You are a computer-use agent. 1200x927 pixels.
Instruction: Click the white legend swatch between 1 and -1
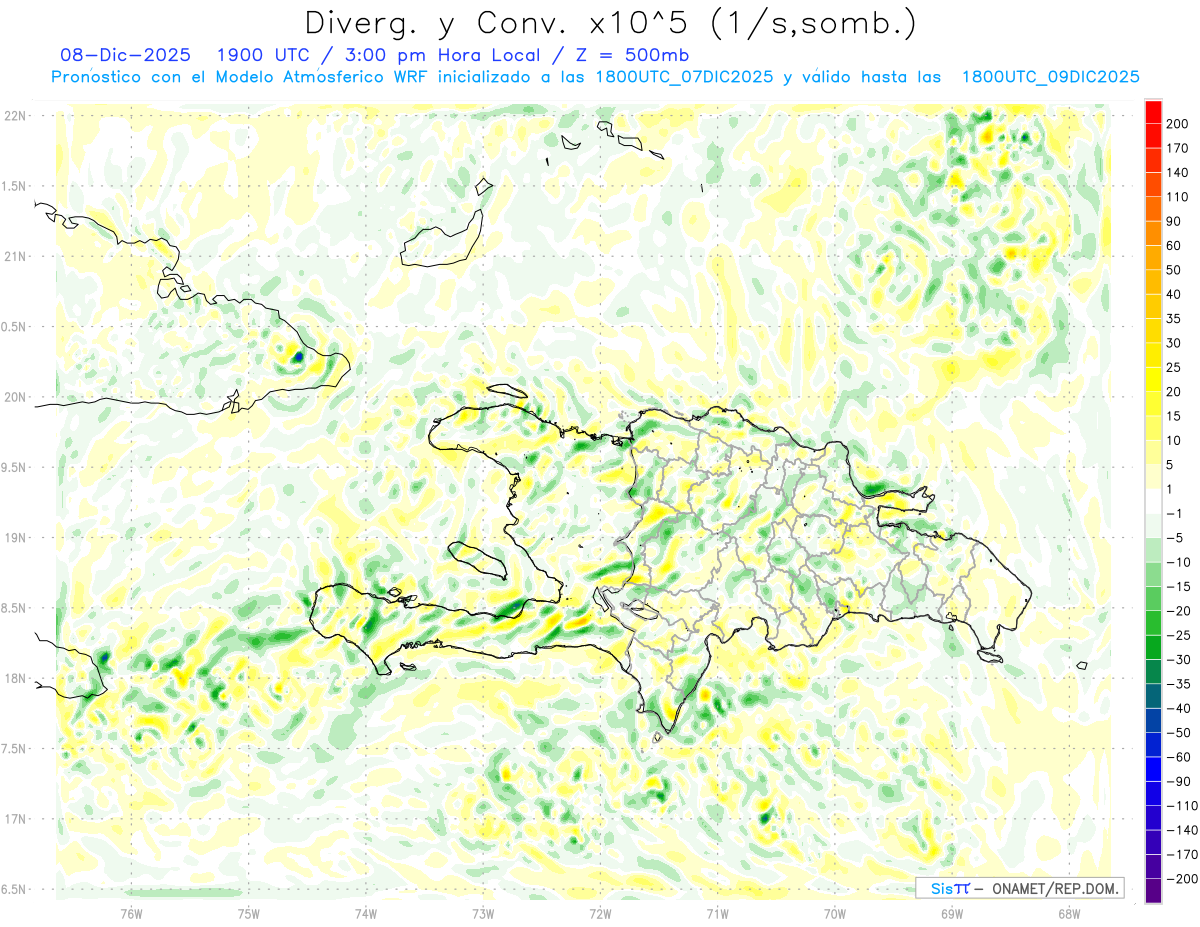click(1153, 501)
